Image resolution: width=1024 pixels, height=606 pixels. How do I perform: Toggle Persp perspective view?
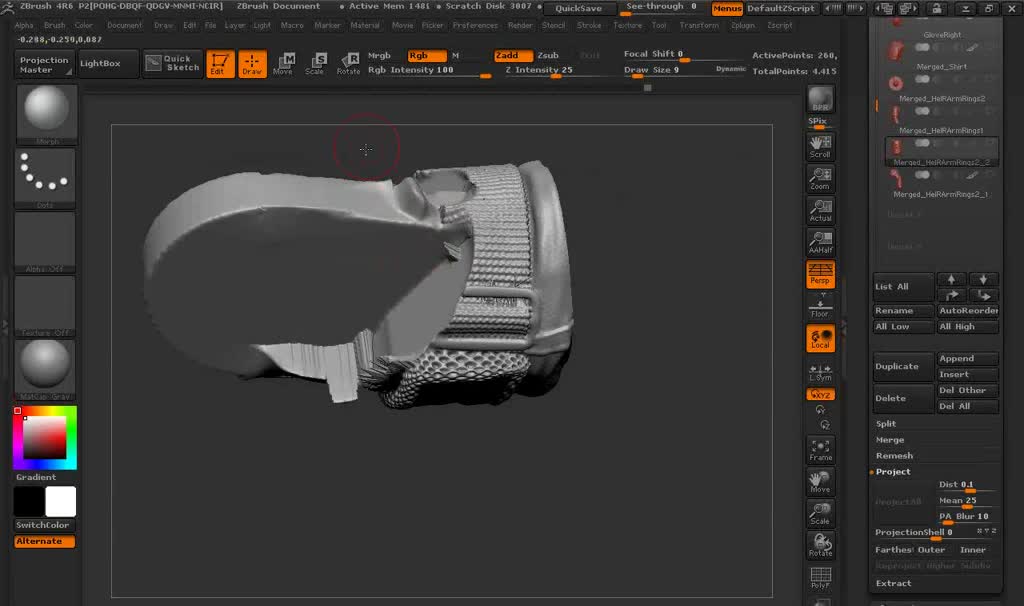tap(820, 274)
